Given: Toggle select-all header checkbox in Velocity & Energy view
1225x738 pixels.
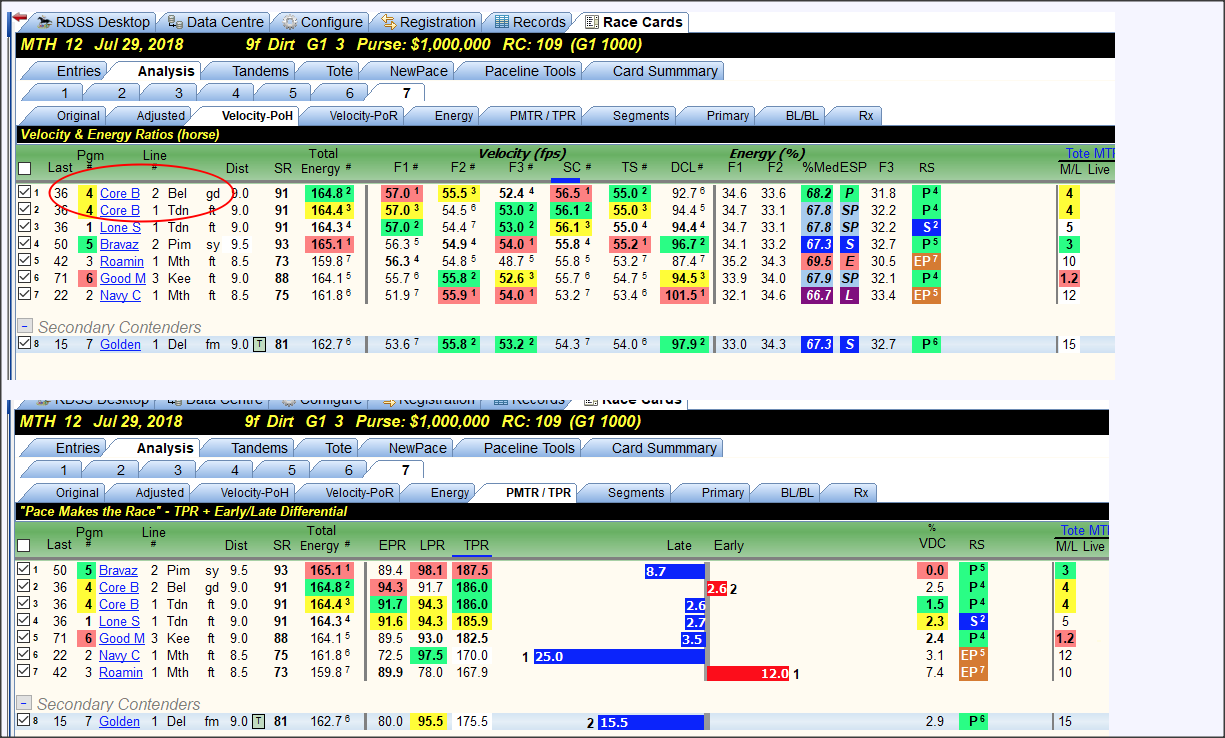Looking at the screenshot, I should [x=25, y=168].
